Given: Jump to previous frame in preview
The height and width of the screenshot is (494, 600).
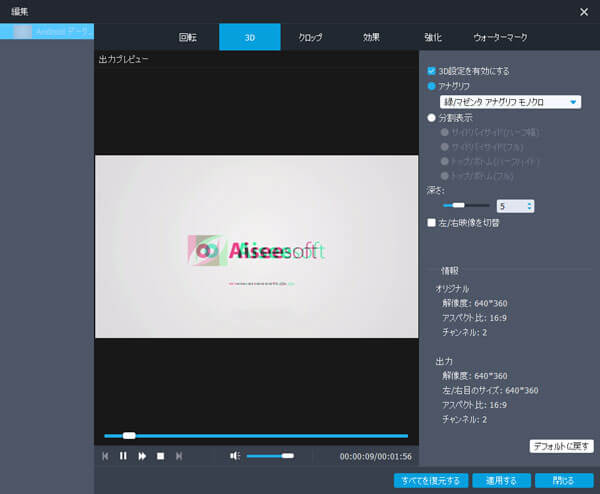Looking at the screenshot, I should click(105, 456).
